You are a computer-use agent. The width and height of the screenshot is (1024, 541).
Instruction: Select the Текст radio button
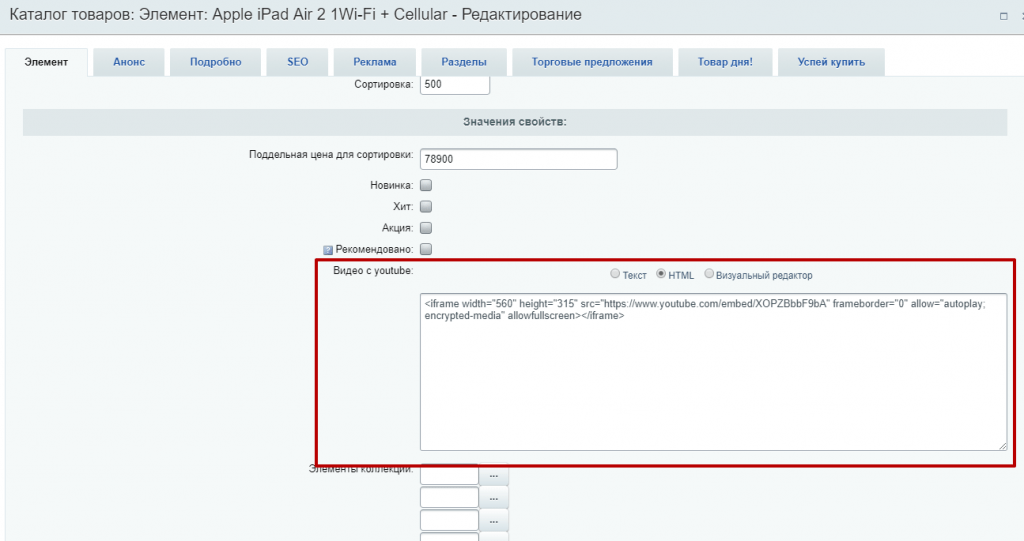(615, 274)
